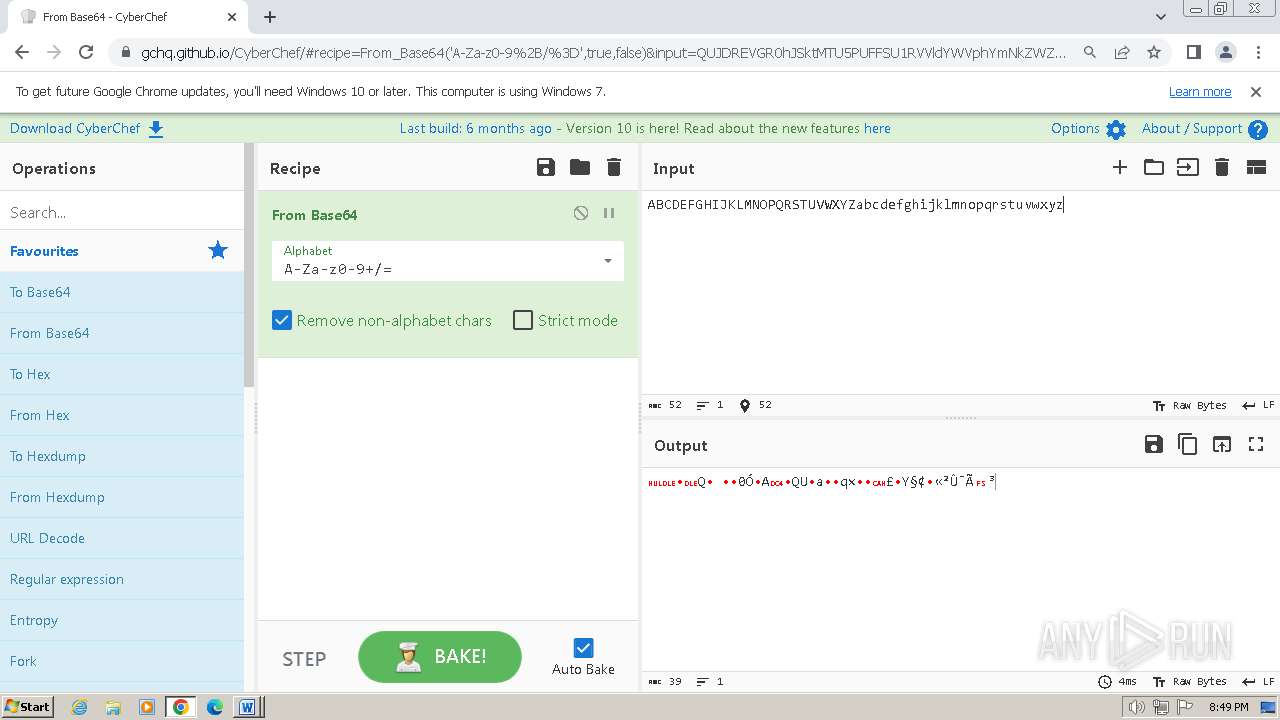1280x720 pixels.
Task: Replace input with output icon
Action: [1222, 445]
